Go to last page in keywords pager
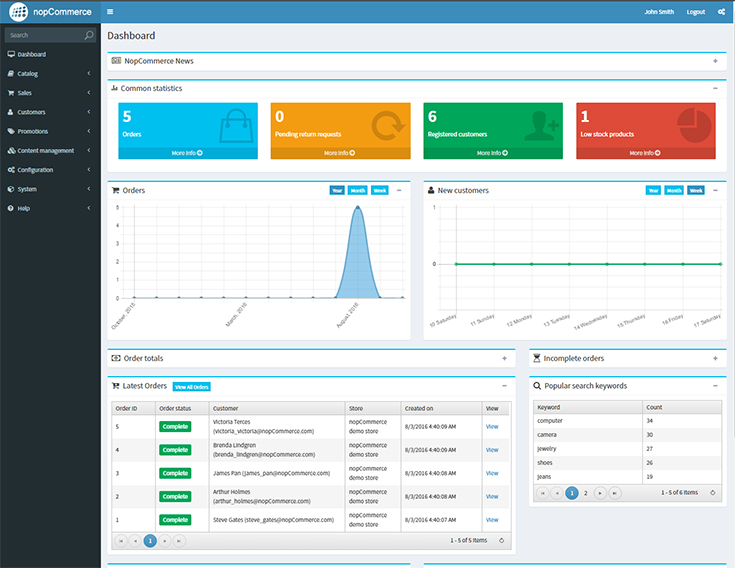 tap(615, 493)
